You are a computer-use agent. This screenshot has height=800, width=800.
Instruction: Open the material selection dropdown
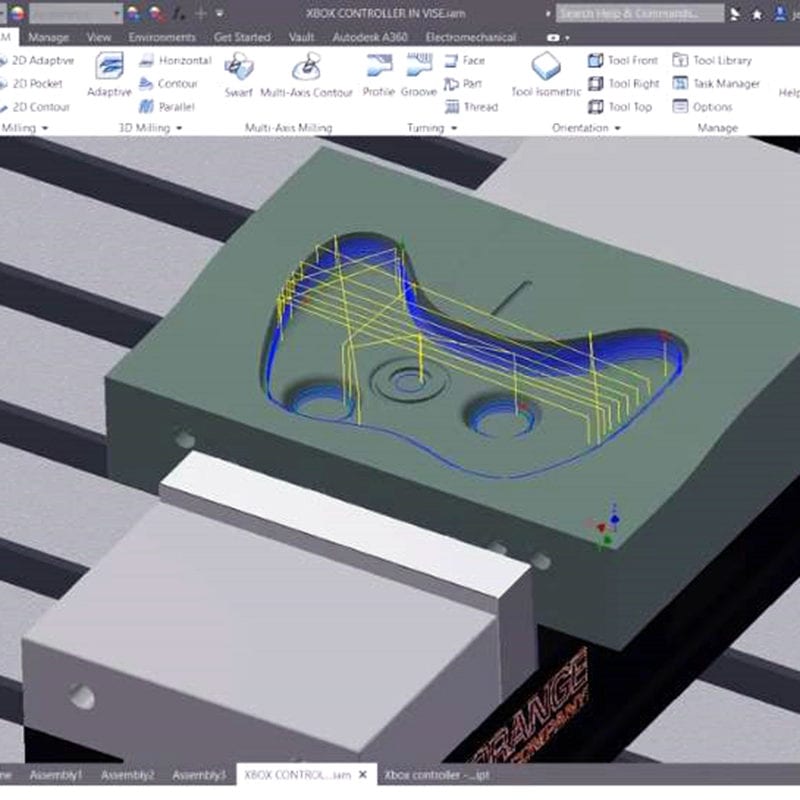coord(76,14)
